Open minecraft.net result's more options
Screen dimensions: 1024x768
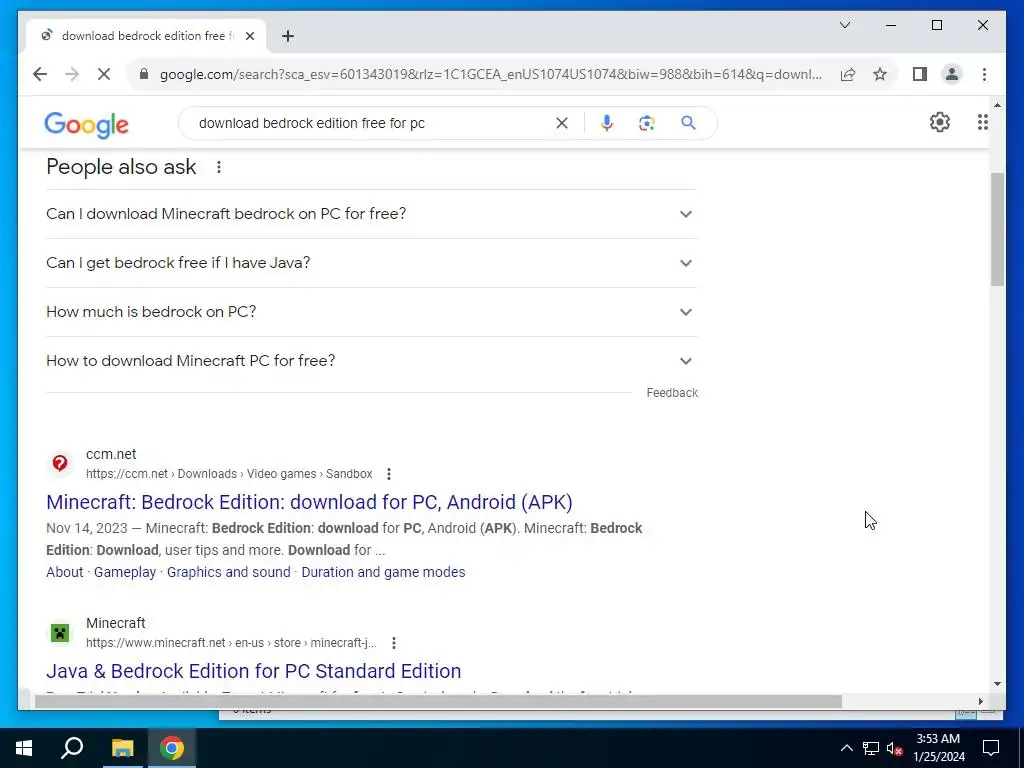(x=394, y=643)
